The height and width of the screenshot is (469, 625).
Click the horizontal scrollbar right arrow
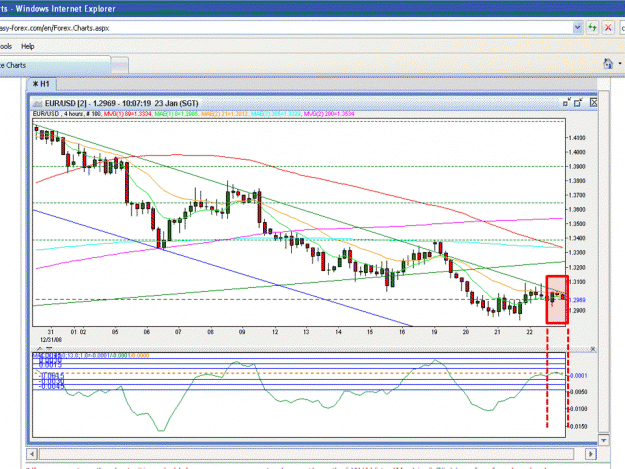(591, 454)
